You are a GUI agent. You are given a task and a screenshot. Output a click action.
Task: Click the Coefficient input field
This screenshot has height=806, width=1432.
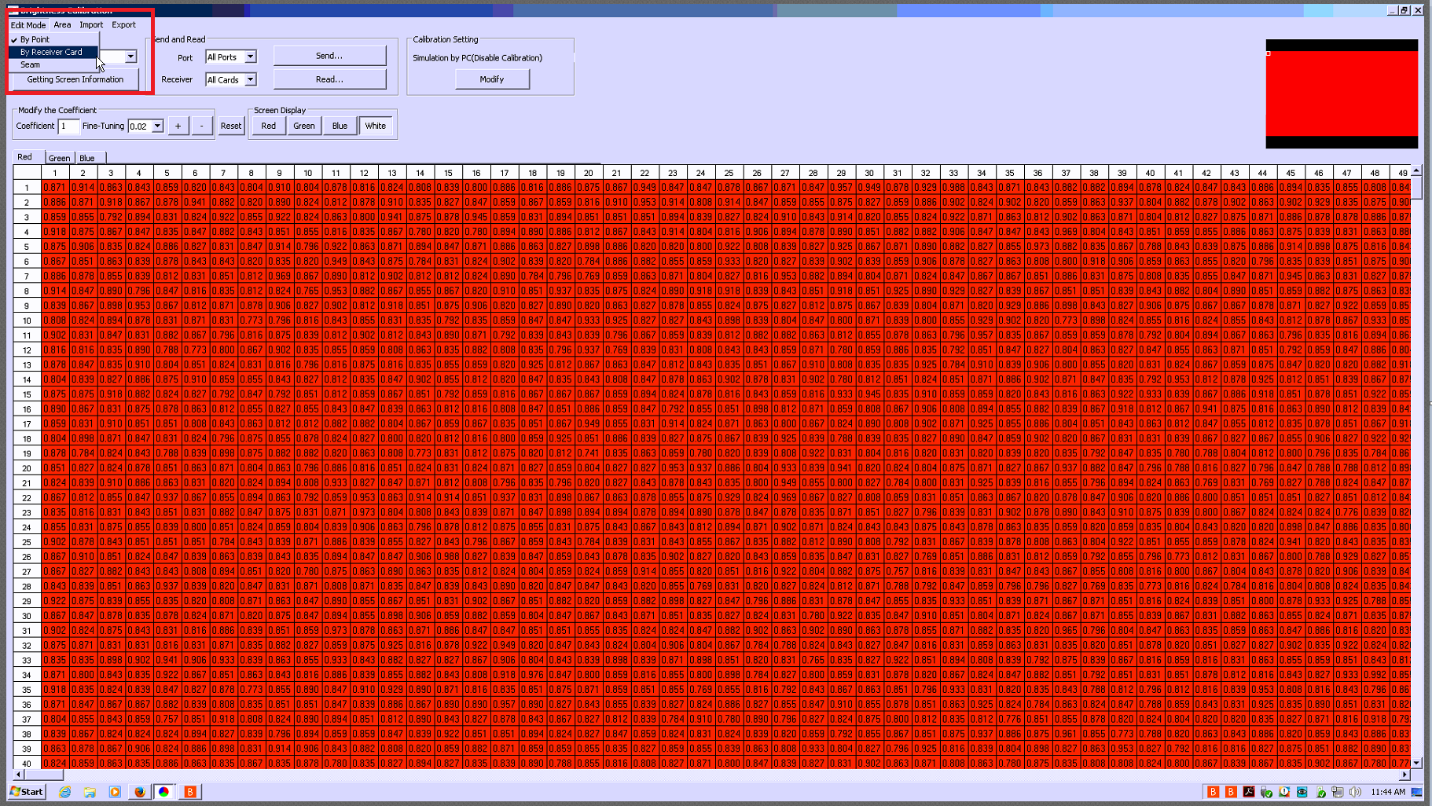[68, 126]
